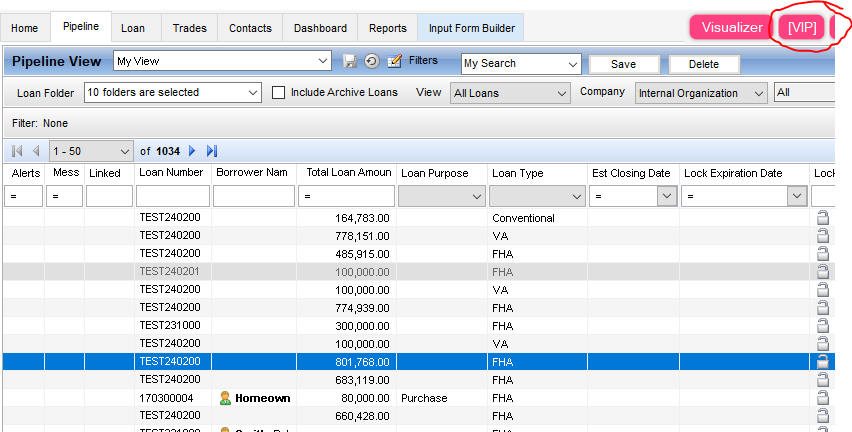The height and width of the screenshot is (432, 852).
Task: Click the Loan Number filter input field
Action: point(173,197)
